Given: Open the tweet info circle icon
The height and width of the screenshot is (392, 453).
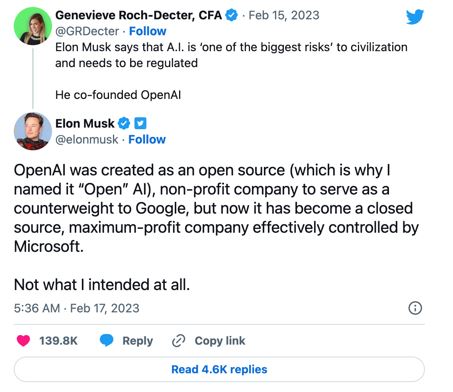Looking at the screenshot, I should coord(415,308).
